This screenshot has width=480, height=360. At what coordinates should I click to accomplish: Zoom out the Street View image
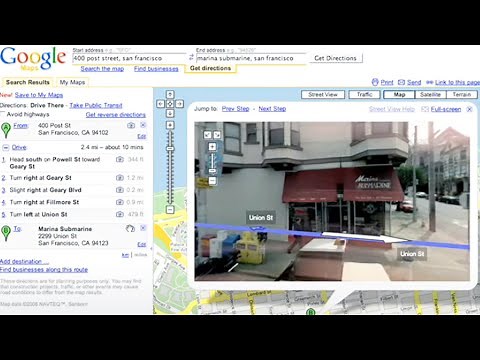(212, 181)
